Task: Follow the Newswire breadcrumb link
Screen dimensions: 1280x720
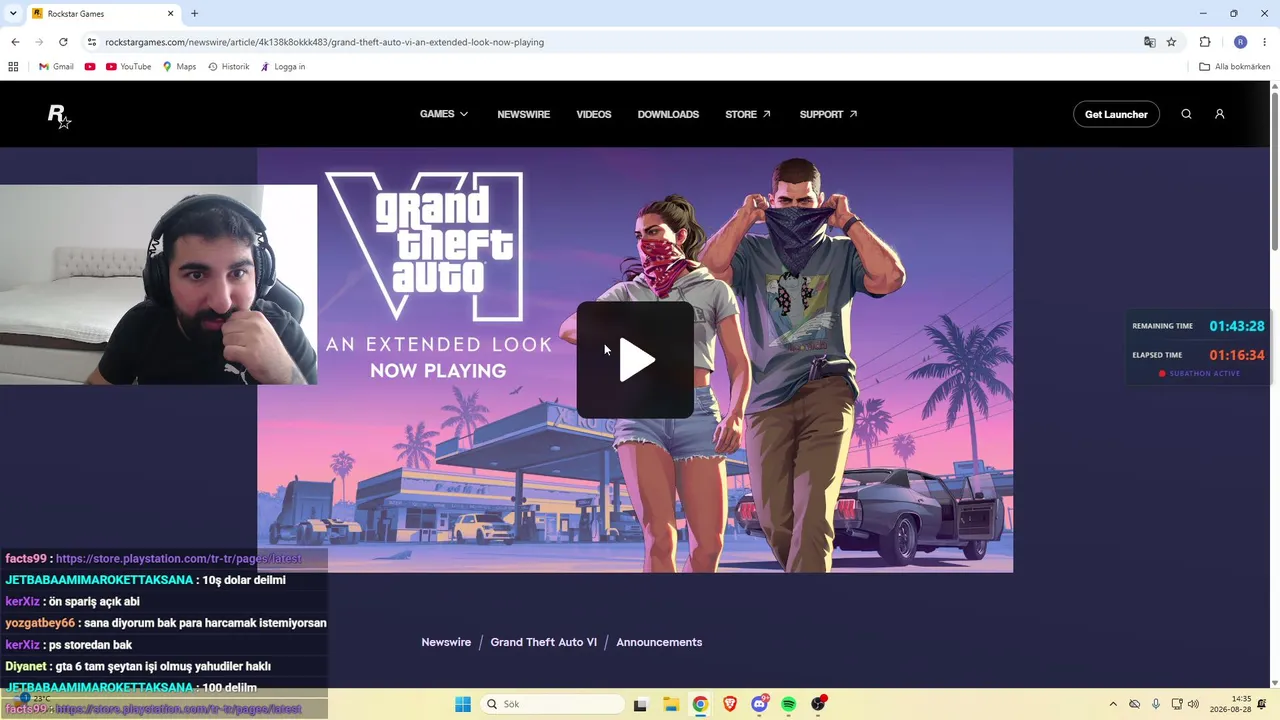Action: point(446,642)
